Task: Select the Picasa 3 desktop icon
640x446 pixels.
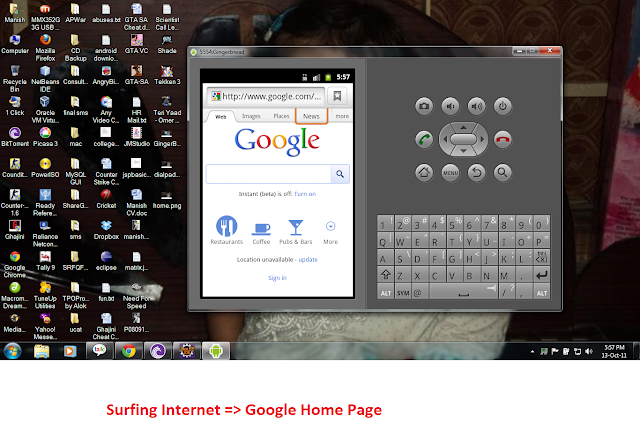Action: 45,137
